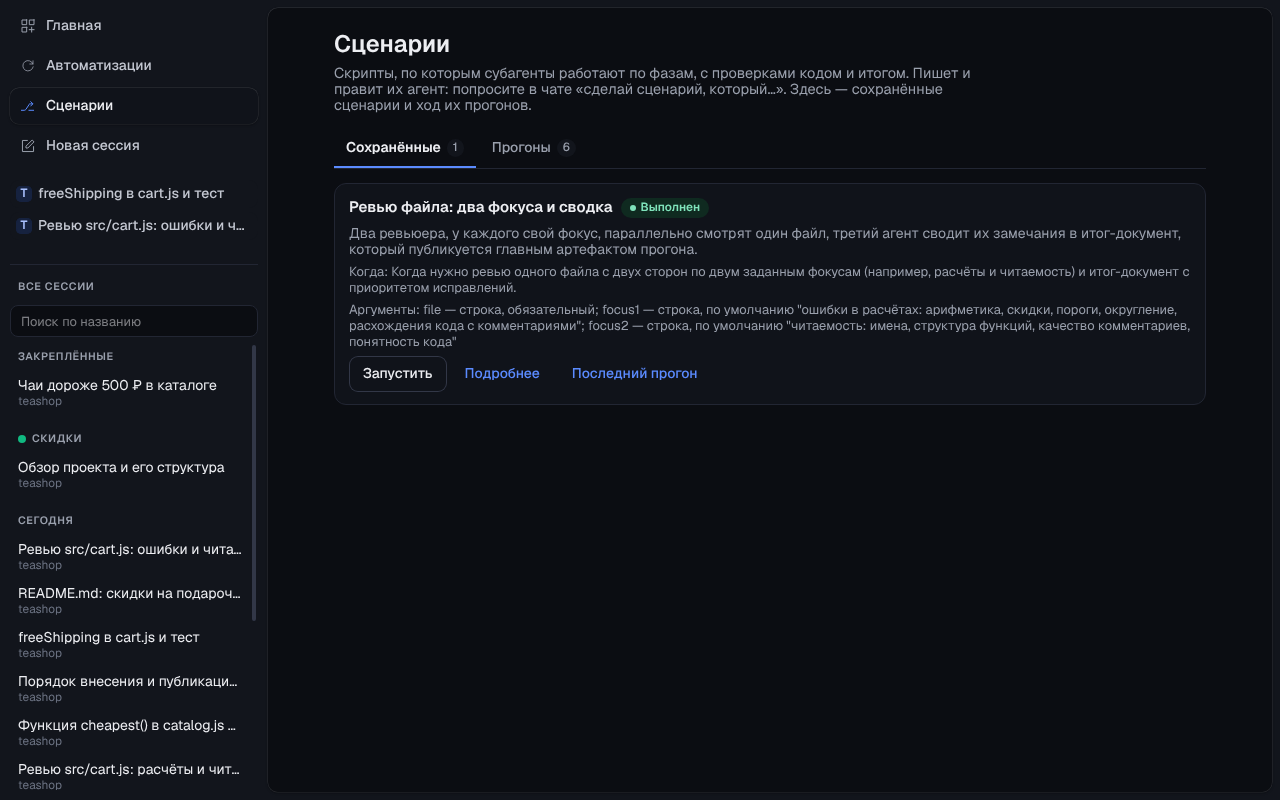Image resolution: width=1280 pixels, height=800 pixels.
Task: Switch to the Прогоны tab
Action: 534,147
